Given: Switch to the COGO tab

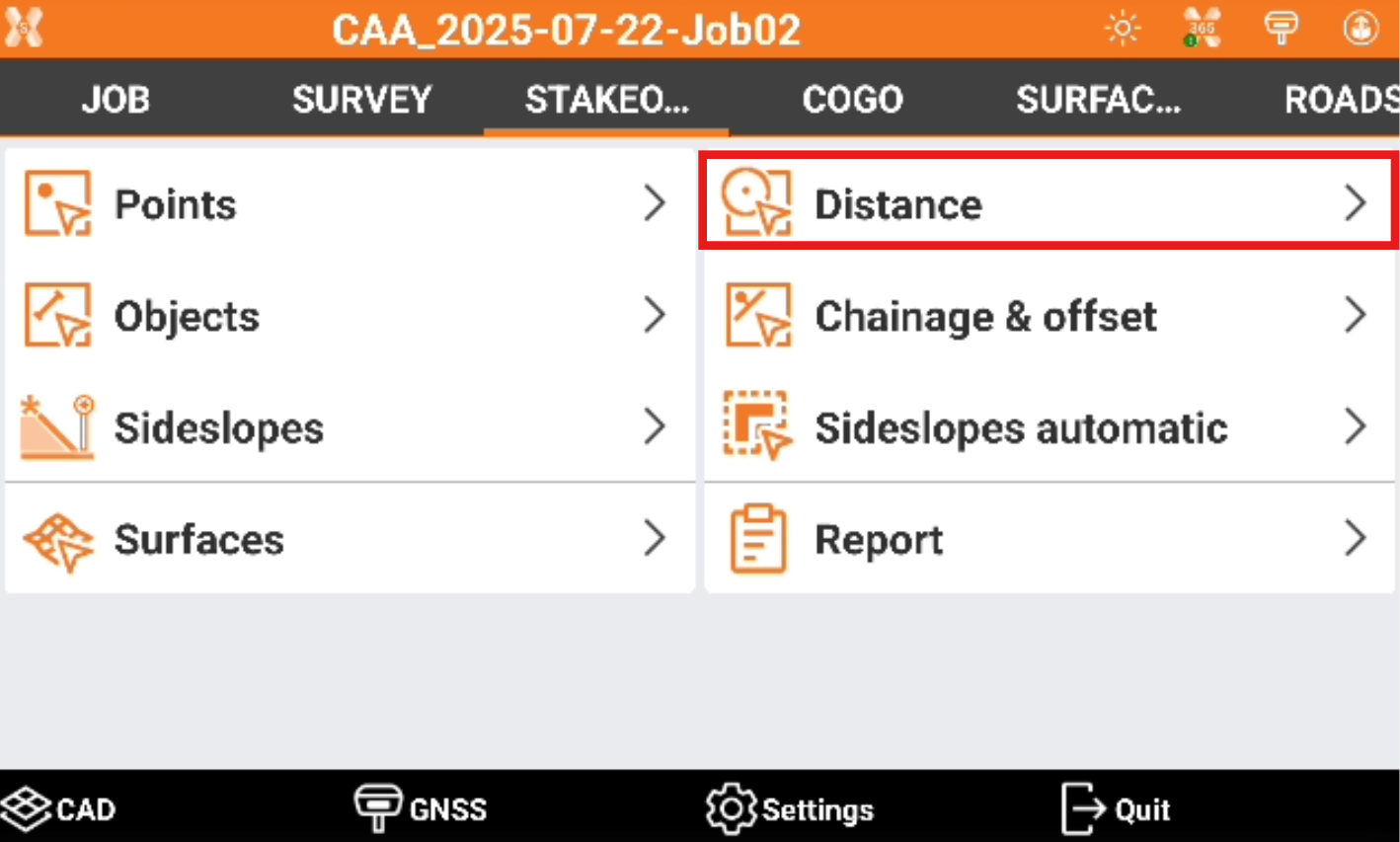Looking at the screenshot, I should coord(852,99).
